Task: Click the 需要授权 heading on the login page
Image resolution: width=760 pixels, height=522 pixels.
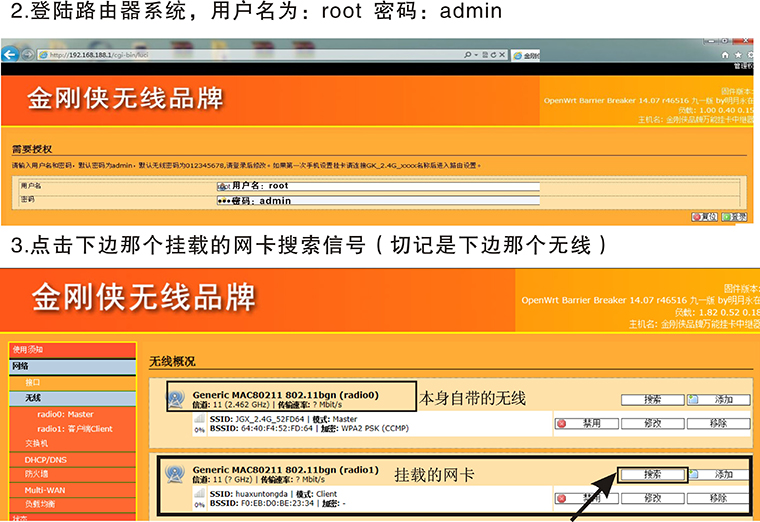Action: 32,149
